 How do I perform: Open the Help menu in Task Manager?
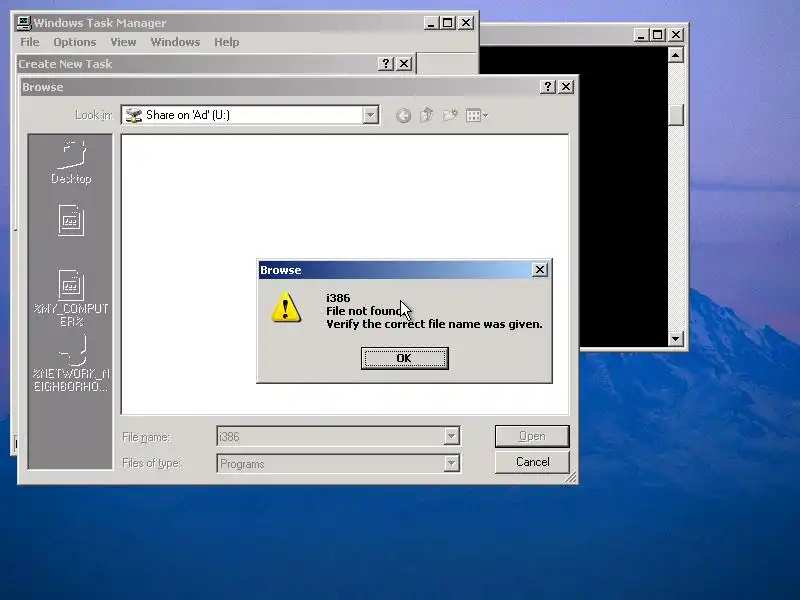227,42
